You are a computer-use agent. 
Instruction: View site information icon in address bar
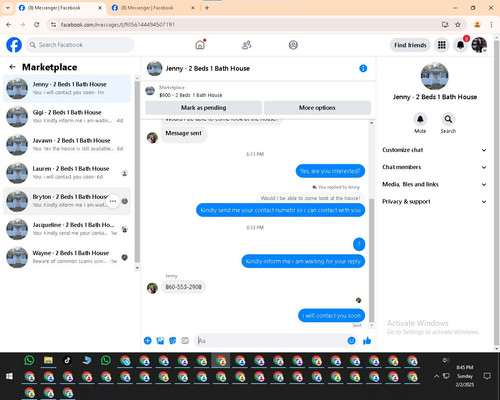(53, 24)
